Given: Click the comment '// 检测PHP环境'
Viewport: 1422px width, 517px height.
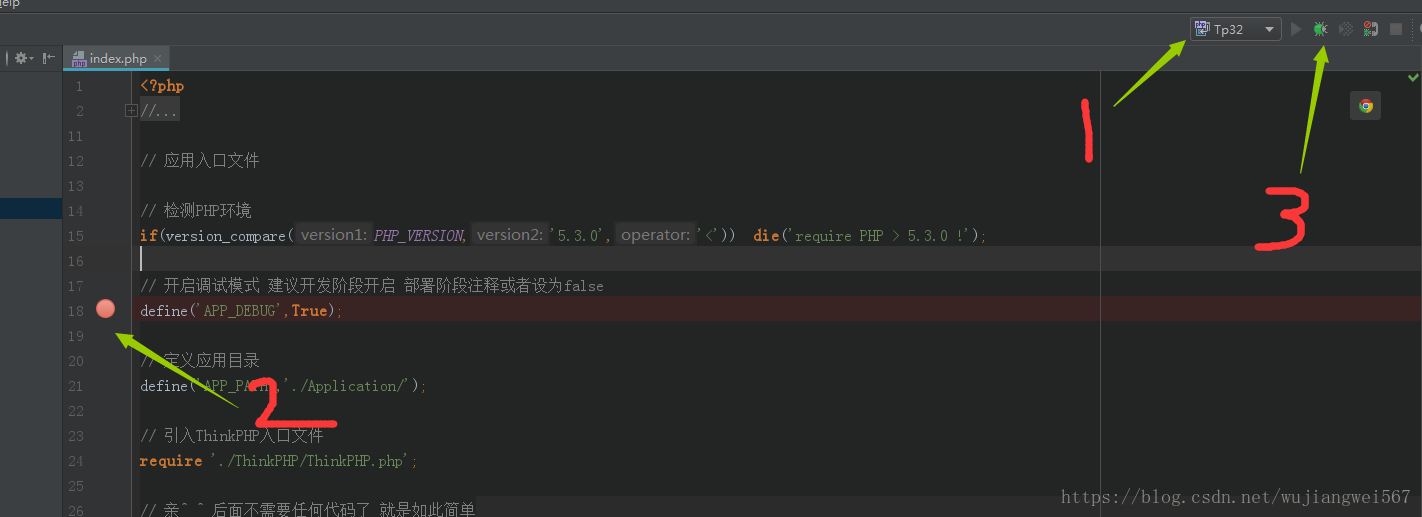Looking at the screenshot, I should pos(196,210).
